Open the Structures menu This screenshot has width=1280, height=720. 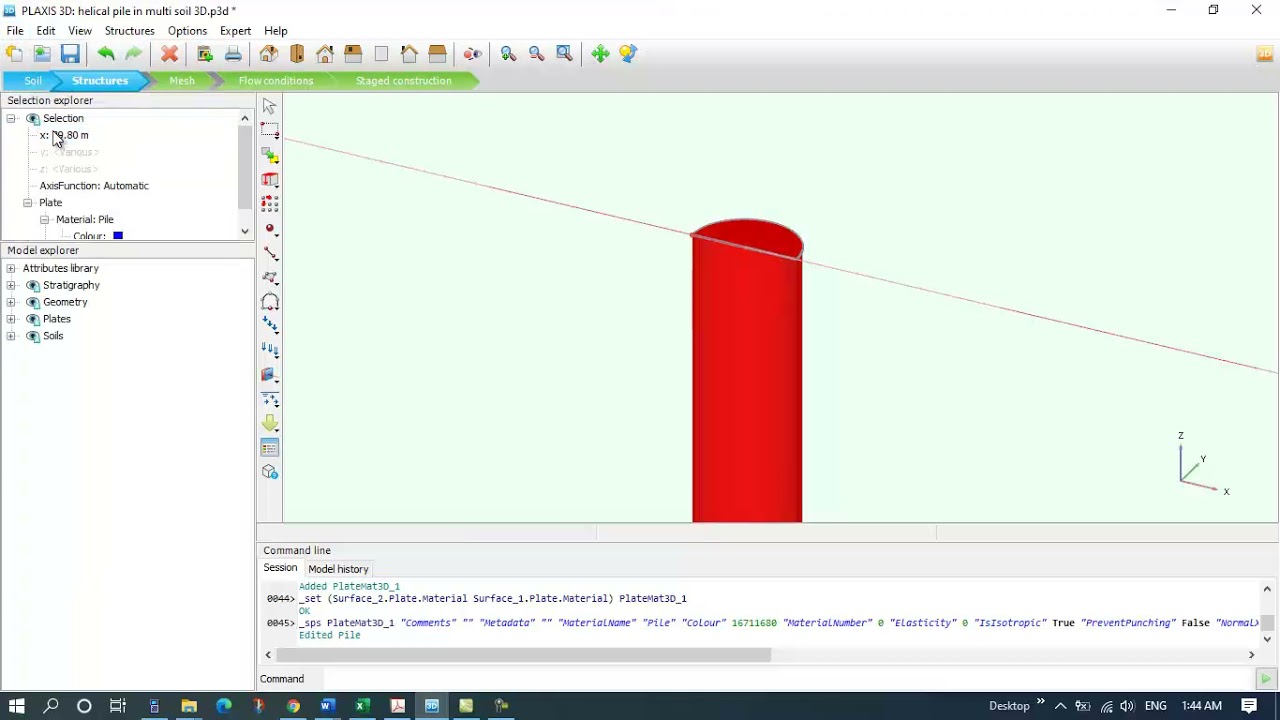click(129, 31)
